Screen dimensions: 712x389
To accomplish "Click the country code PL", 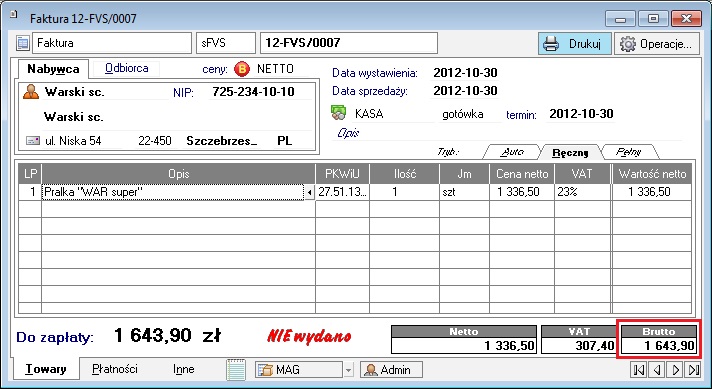I will coord(284,141).
